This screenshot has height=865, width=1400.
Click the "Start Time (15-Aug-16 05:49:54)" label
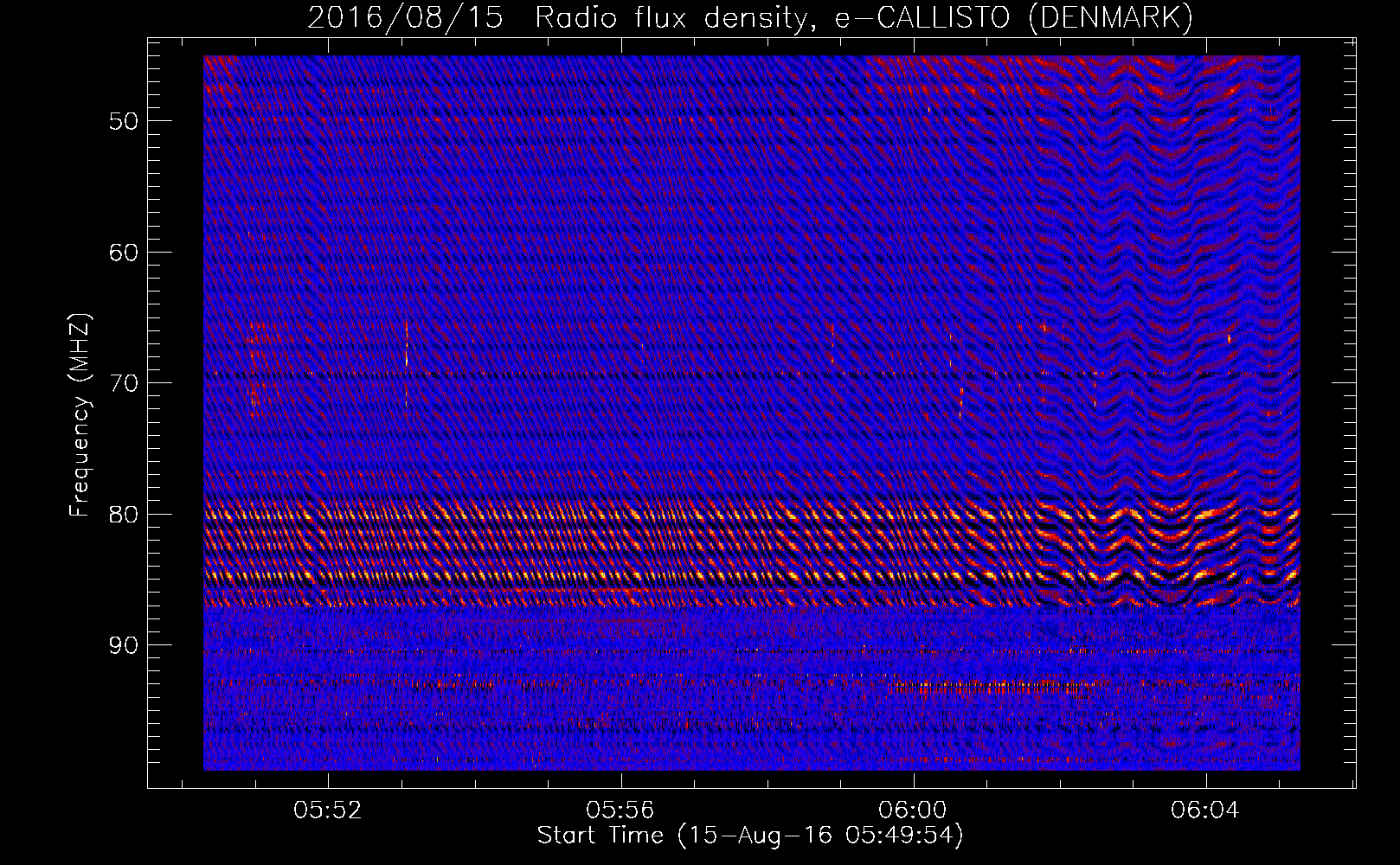pyautogui.click(x=750, y=836)
